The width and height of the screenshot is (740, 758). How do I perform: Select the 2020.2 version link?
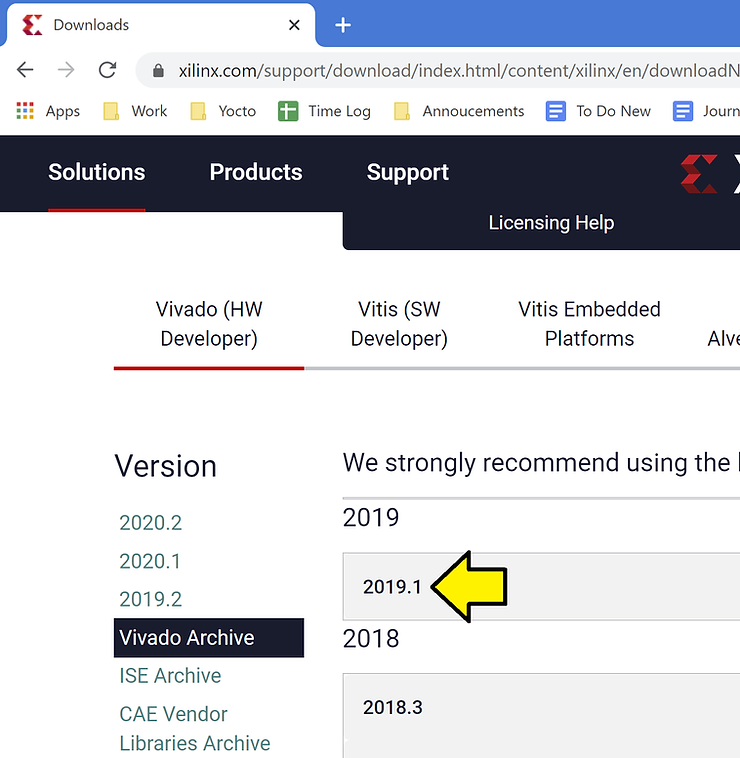150,522
